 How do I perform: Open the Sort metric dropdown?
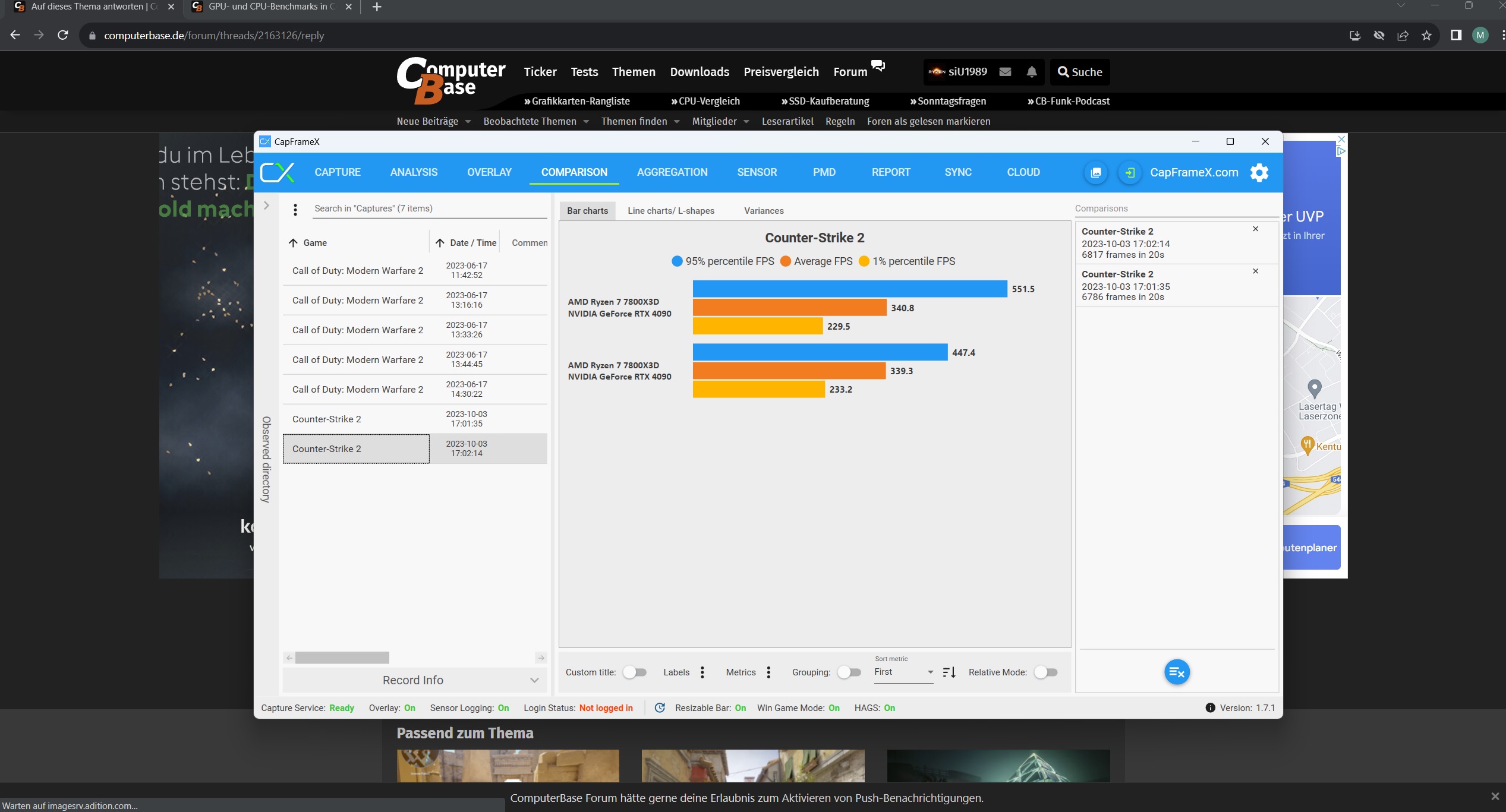click(903, 672)
